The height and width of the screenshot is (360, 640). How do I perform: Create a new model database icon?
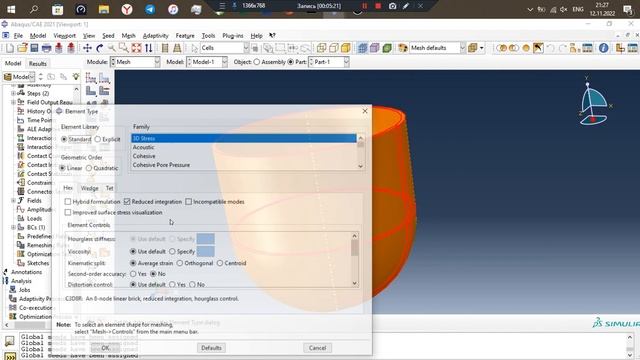point(9,48)
